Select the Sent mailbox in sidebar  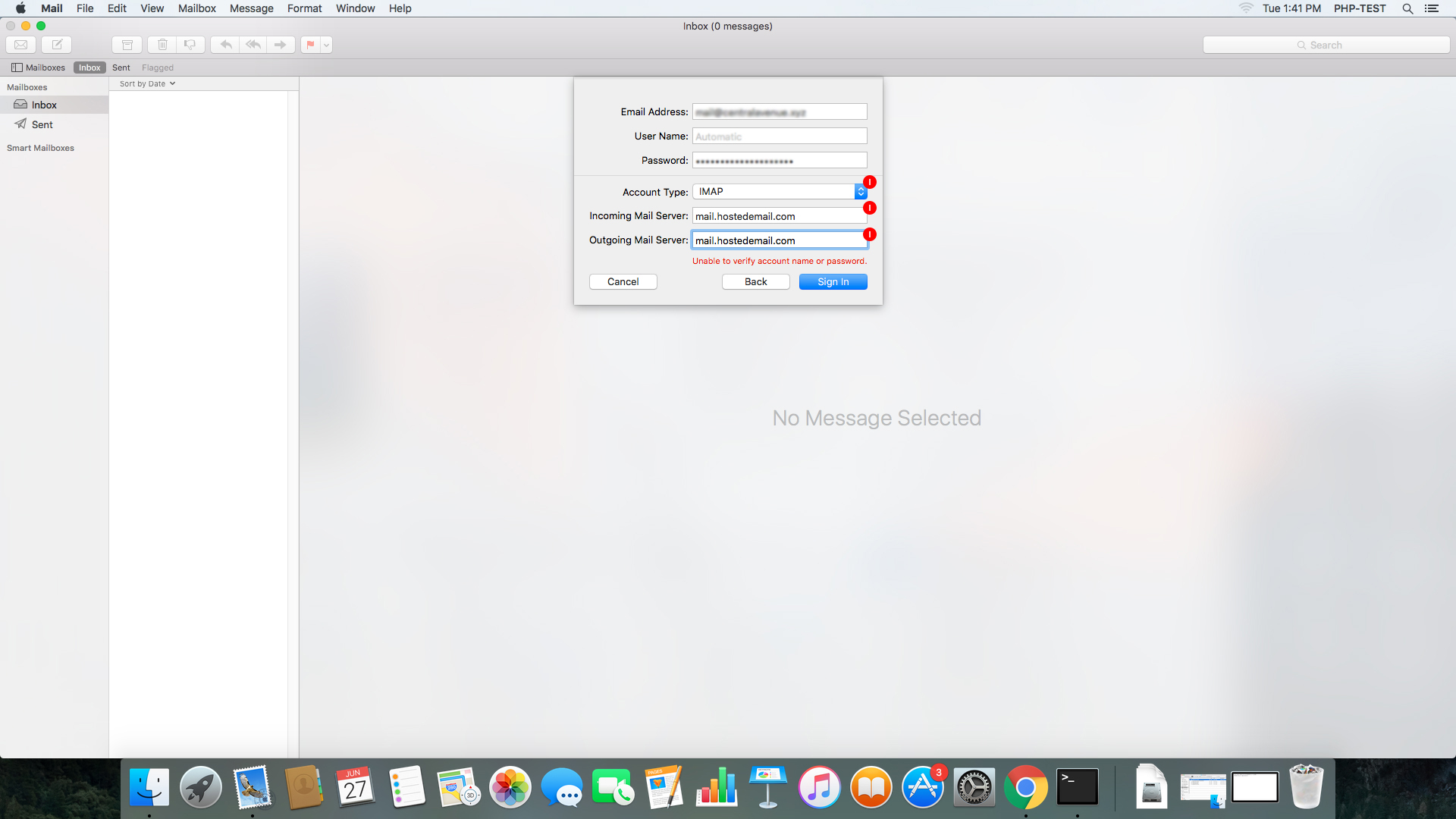pyautogui.click(x=42, y=124)
